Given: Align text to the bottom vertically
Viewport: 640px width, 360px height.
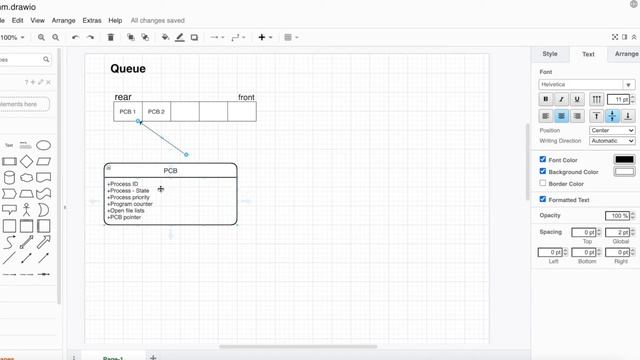Looking at the screenshot, I should coord(628,116).
